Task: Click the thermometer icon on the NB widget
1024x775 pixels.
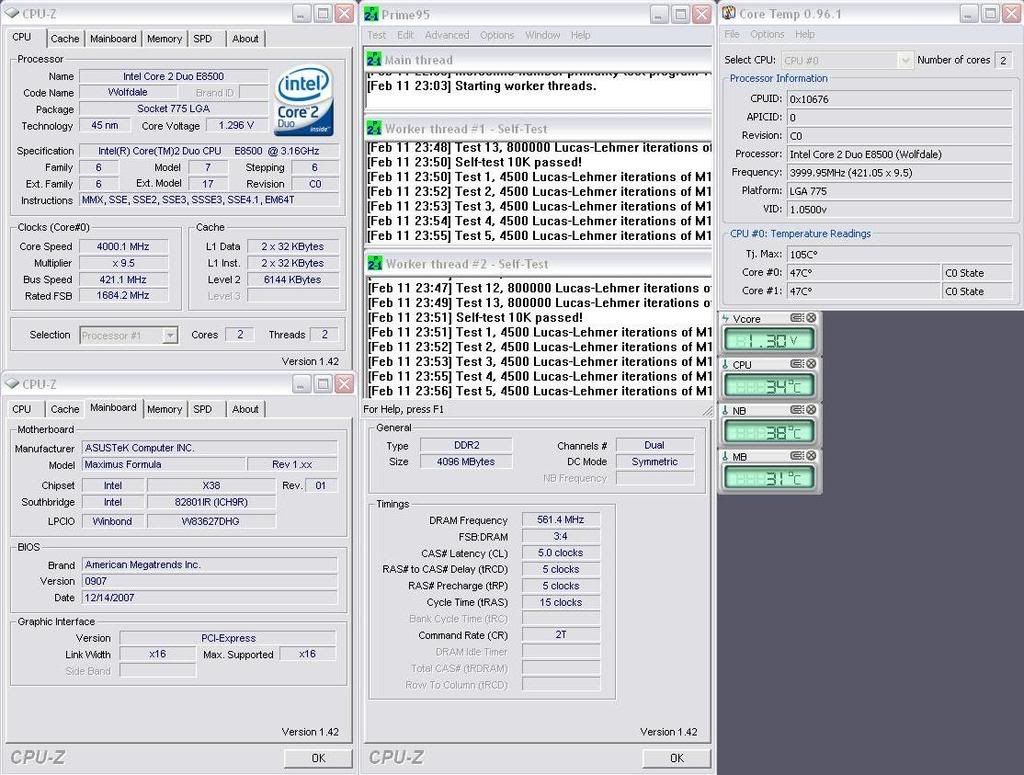Action: coord(726,411)
